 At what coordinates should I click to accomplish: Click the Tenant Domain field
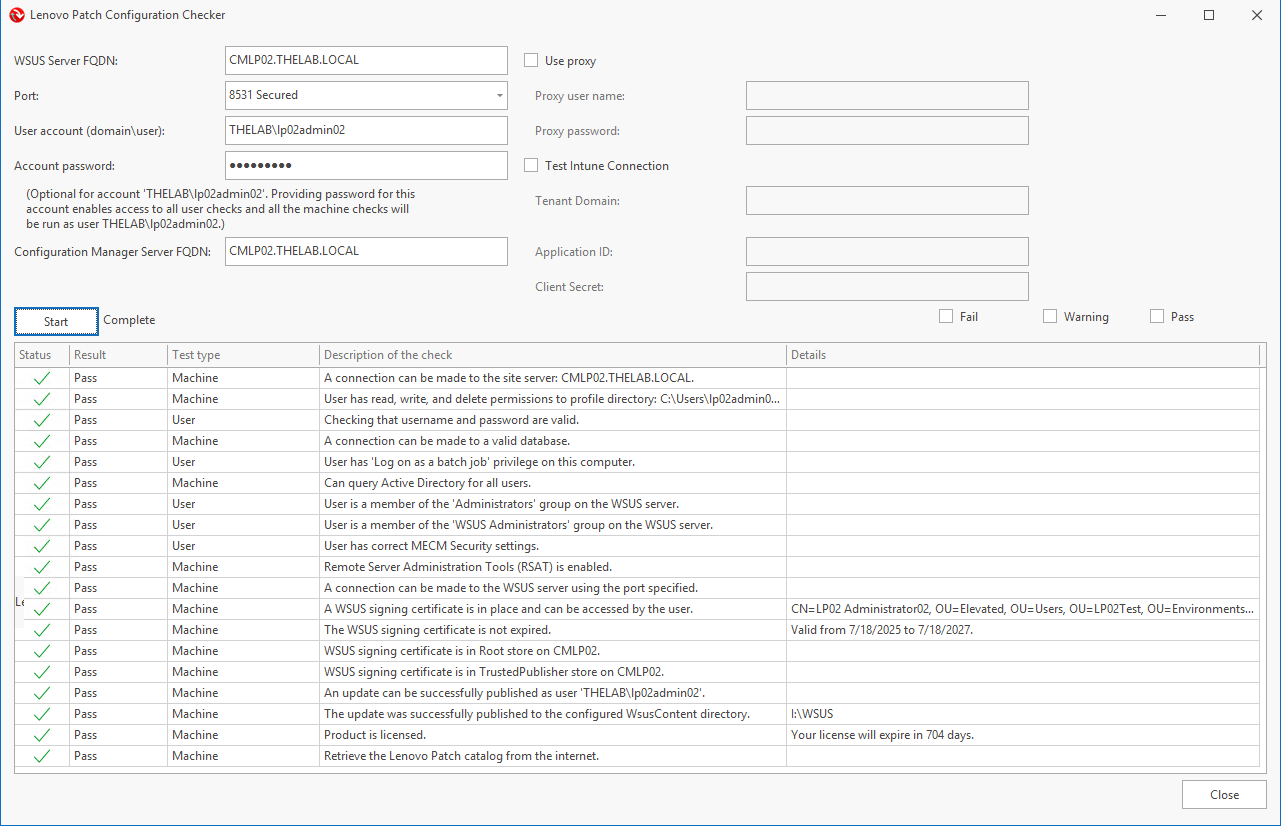point(887,200)
